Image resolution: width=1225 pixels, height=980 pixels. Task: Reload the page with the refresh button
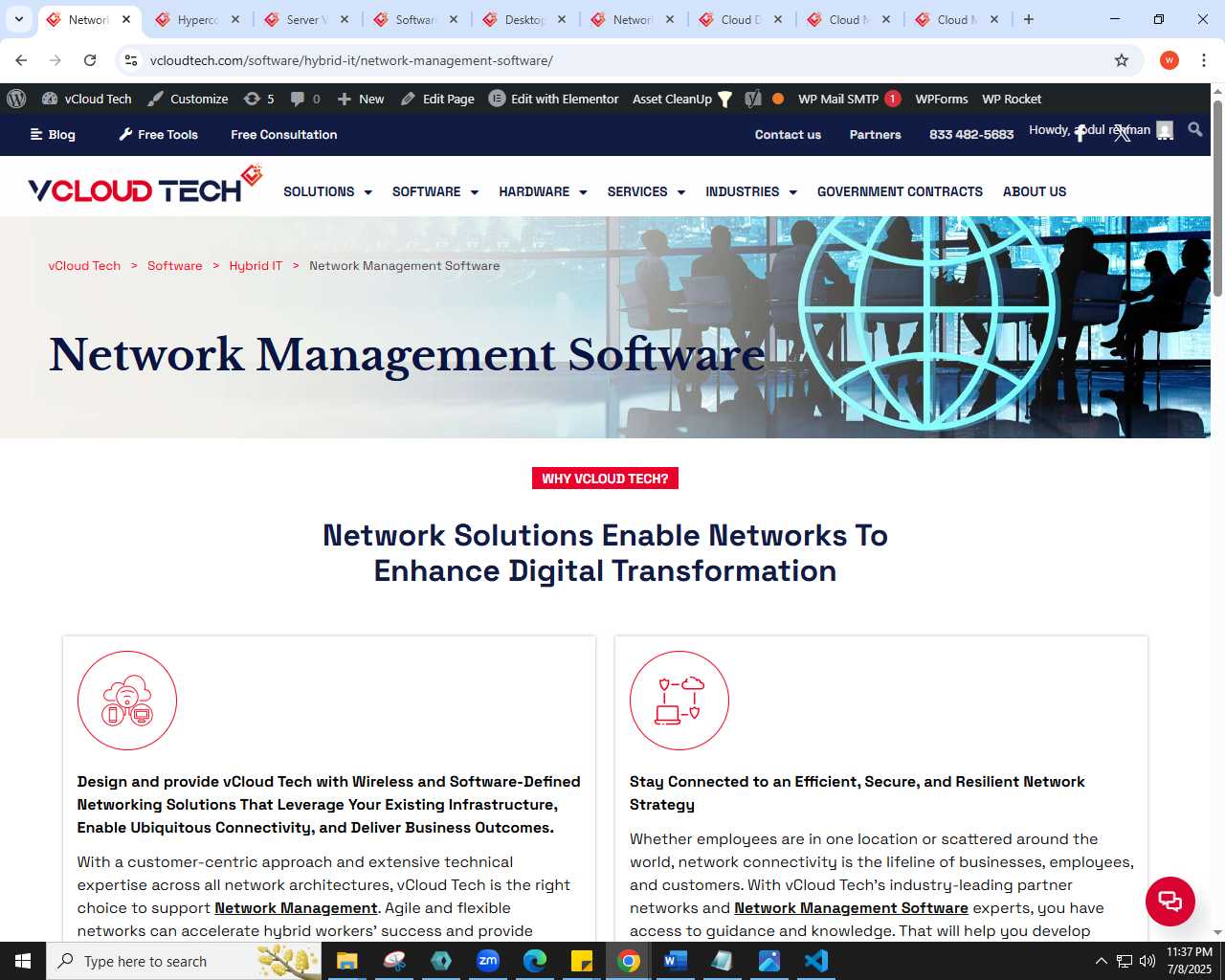coord(90,60)
